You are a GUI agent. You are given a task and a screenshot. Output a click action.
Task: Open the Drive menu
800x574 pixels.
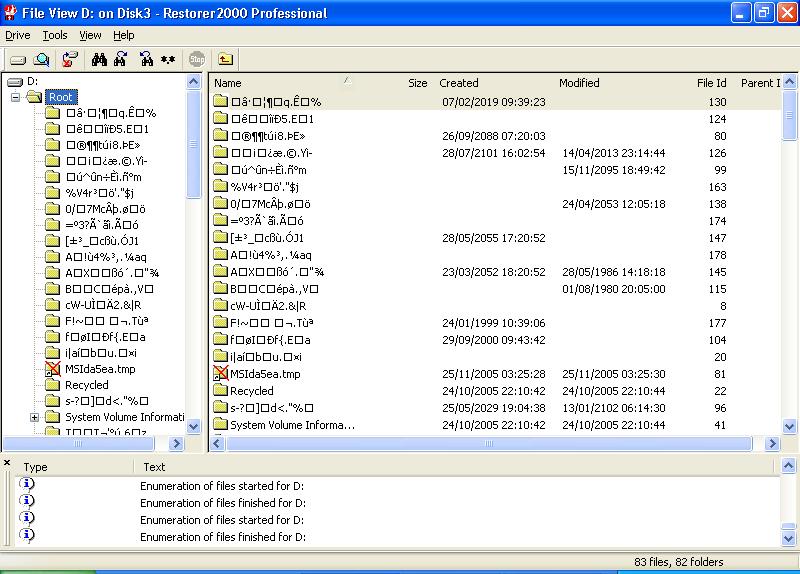pos(18,35)
